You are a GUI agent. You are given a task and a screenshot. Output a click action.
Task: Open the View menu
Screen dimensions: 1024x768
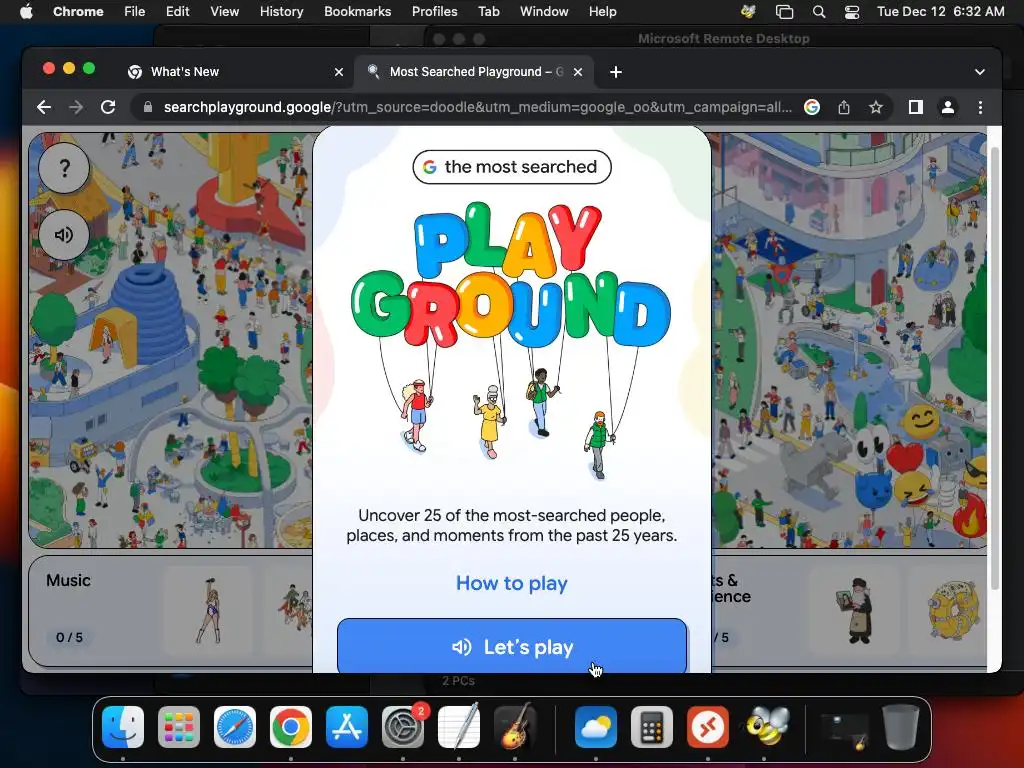(x=224, y=11)
